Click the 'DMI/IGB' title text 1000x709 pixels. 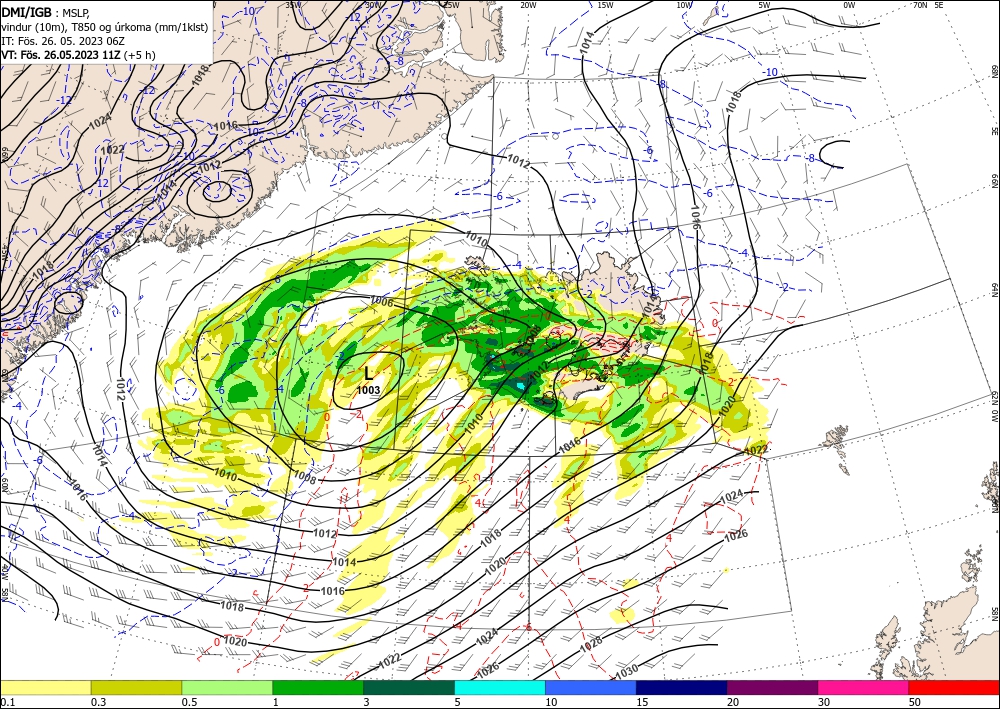[x=26, y=11]
